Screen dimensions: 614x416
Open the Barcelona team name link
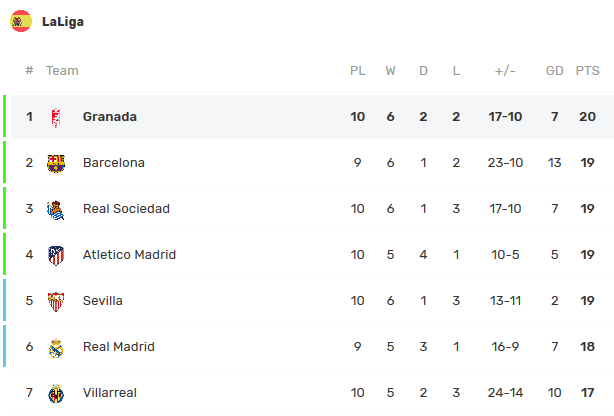[114, 163]
